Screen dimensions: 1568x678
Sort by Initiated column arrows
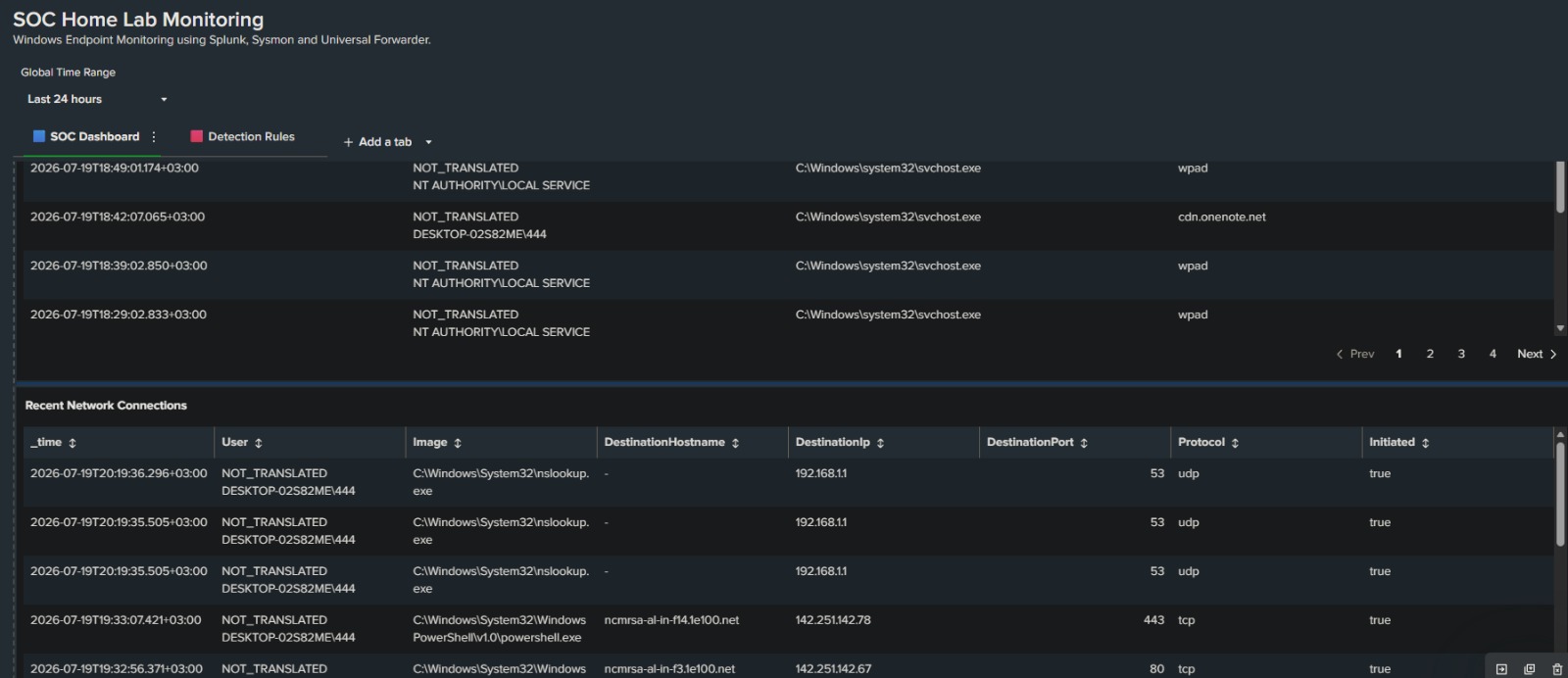coord(1425,443)
